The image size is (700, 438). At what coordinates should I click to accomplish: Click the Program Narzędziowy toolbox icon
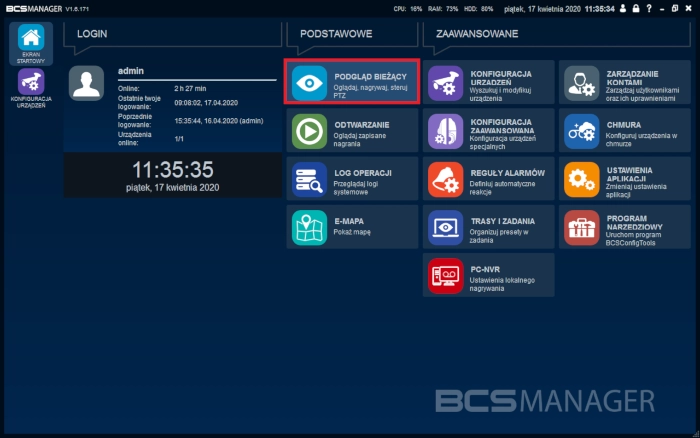(581, 228)
